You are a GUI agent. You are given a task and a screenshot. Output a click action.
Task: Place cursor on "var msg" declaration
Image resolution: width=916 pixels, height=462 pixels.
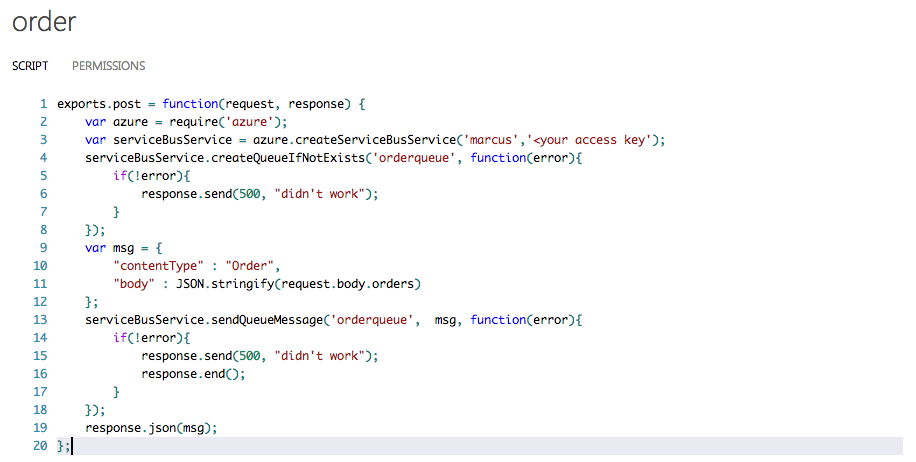tap(112, 248)
